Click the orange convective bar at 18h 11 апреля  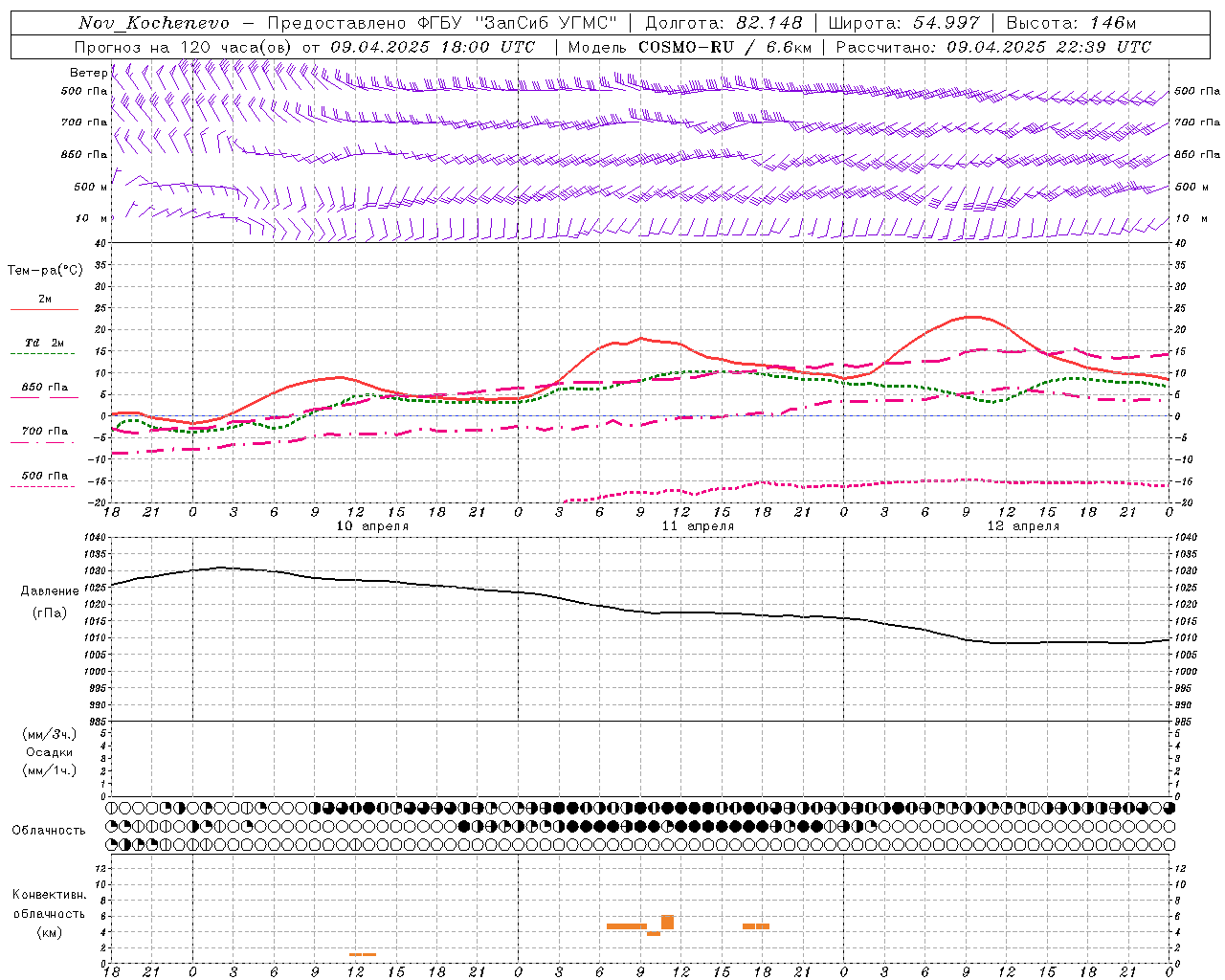pos(763,926)
